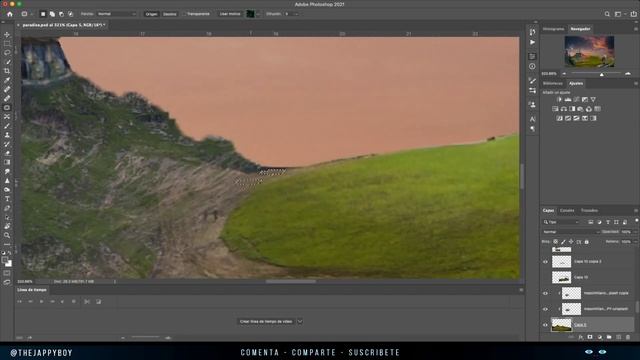640x360 pixels.
Task: Select the Eraser tool
Action: coord(7,153)
